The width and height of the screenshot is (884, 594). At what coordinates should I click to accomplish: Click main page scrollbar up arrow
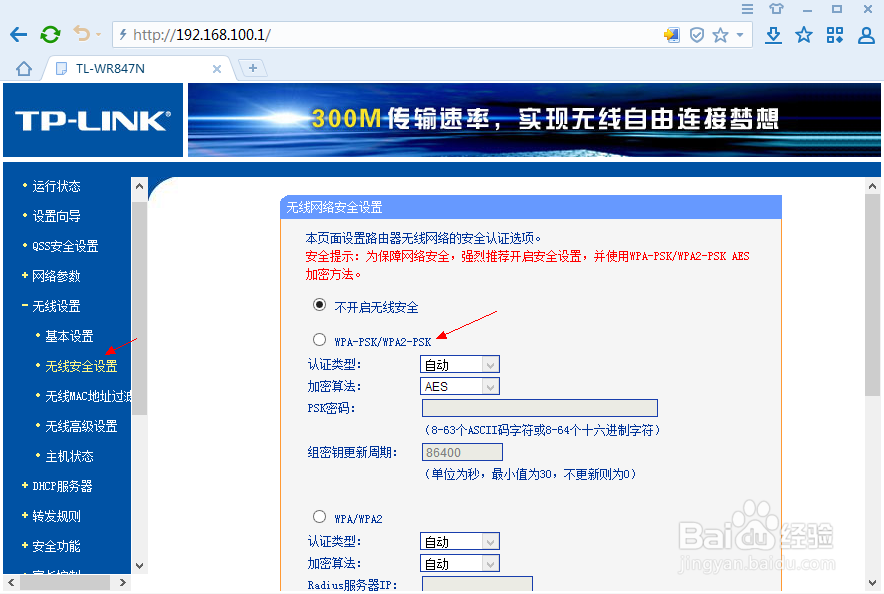[x=872, y=186]
